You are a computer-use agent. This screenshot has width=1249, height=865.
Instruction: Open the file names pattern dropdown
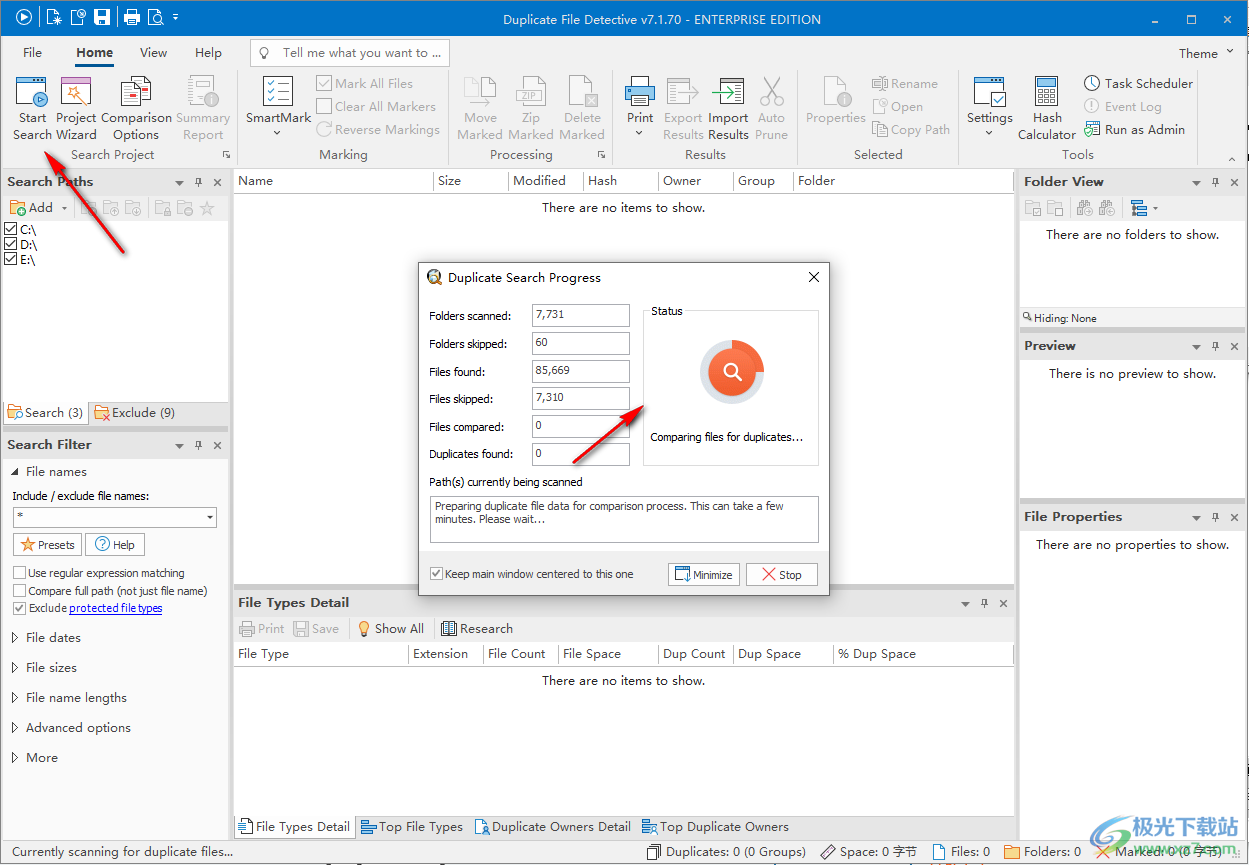pyautogui.click(x=209, y=517)
